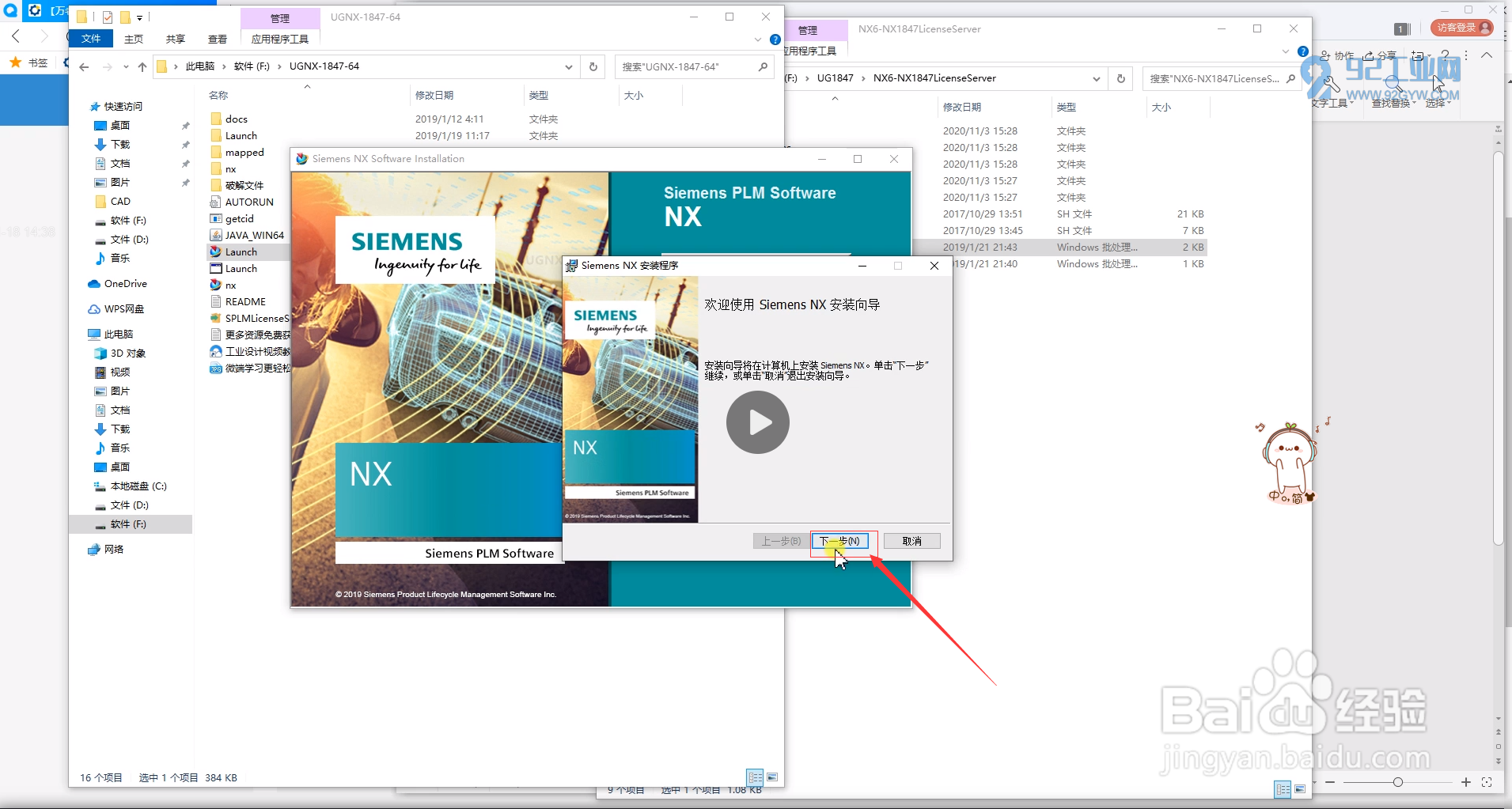The width and height of the screenshot is (1512, 809).
Task: Click the 查找替换 dropdown in editor toolbar
Action: 1393,104
